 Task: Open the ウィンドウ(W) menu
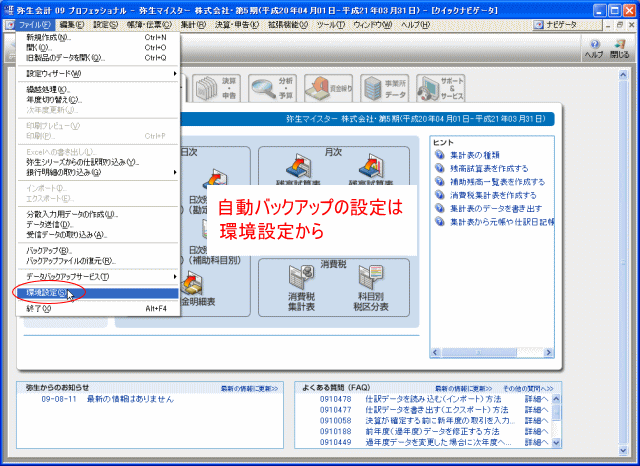tap(373, 25)
